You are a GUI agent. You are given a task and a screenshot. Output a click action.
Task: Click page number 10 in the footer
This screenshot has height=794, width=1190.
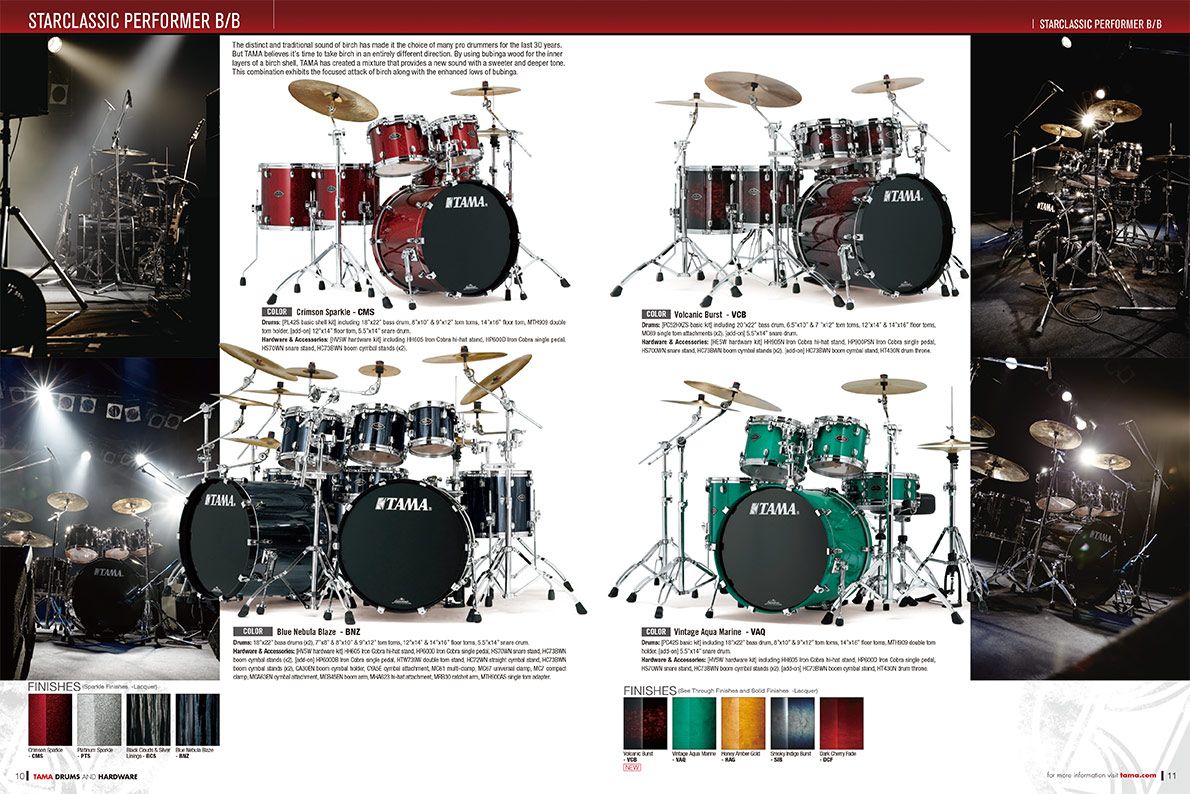tap(19, 777)
